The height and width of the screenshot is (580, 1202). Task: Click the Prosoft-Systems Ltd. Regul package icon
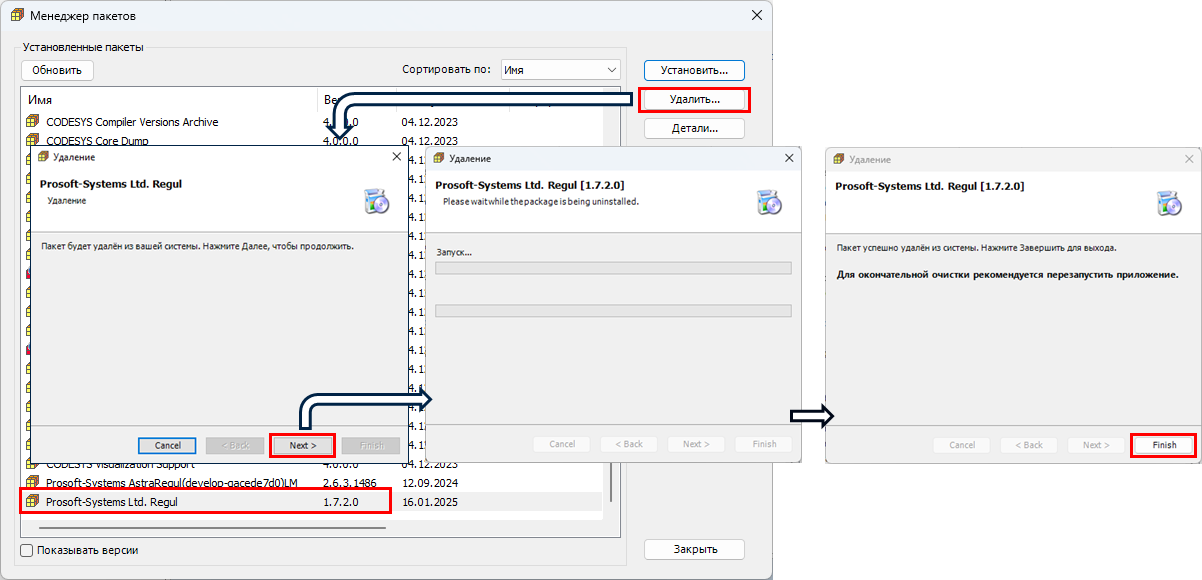click(32, 501)
